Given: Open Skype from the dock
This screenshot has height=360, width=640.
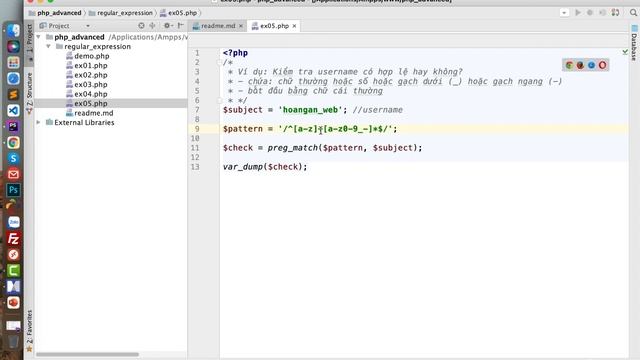Looking at the screenshot, I should 13,158.
